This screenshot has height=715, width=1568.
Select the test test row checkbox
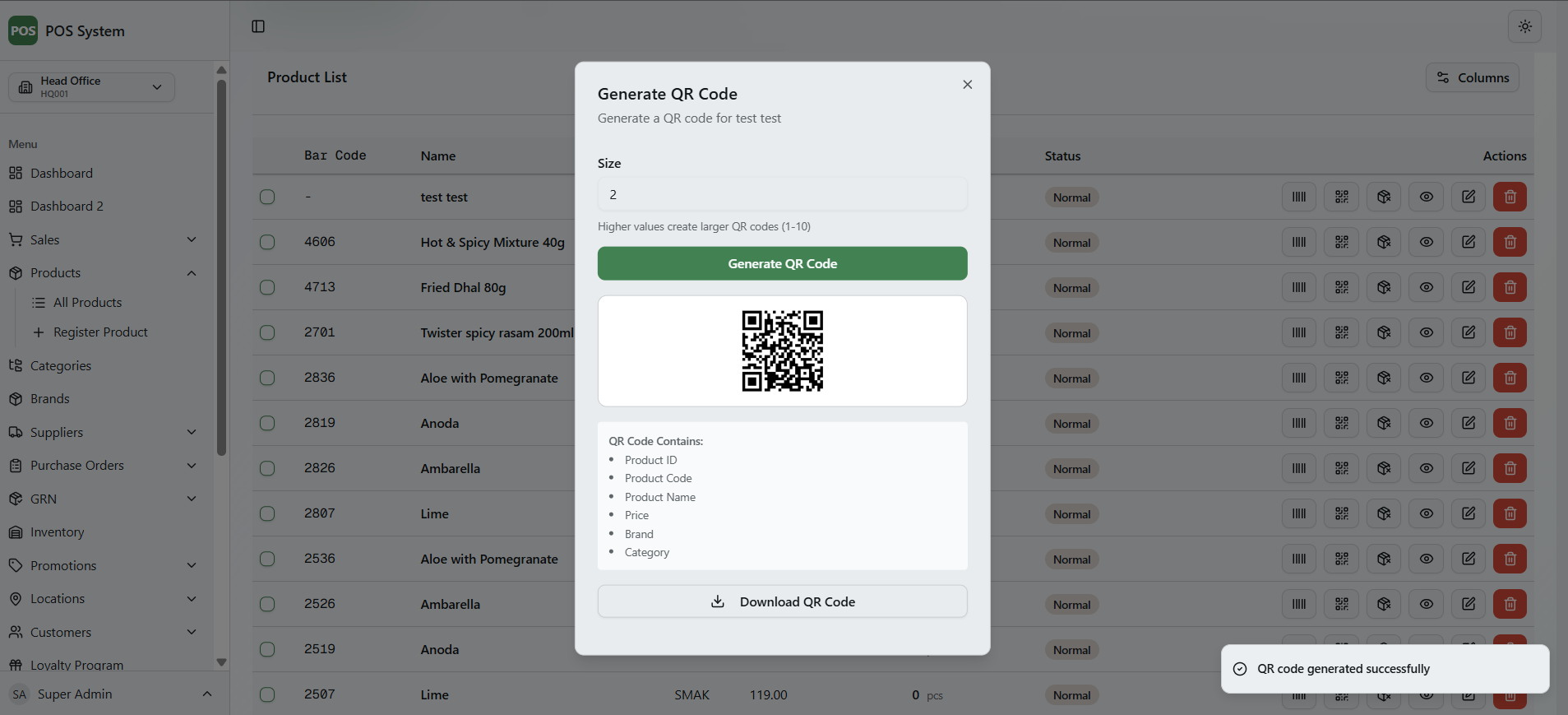[x=267, y=197]
